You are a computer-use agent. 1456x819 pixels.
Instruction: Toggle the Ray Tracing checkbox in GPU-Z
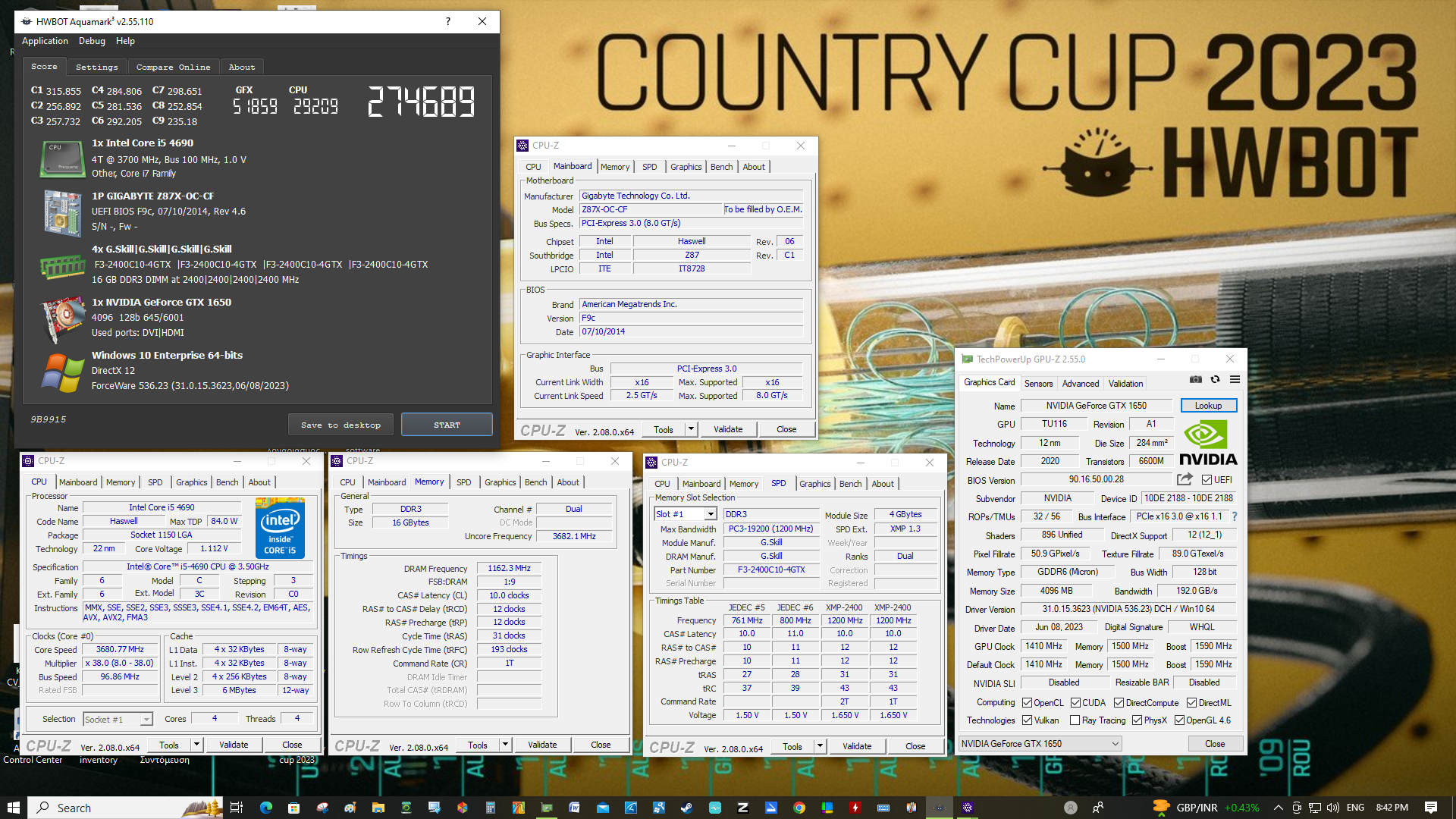click(1075, 720)
